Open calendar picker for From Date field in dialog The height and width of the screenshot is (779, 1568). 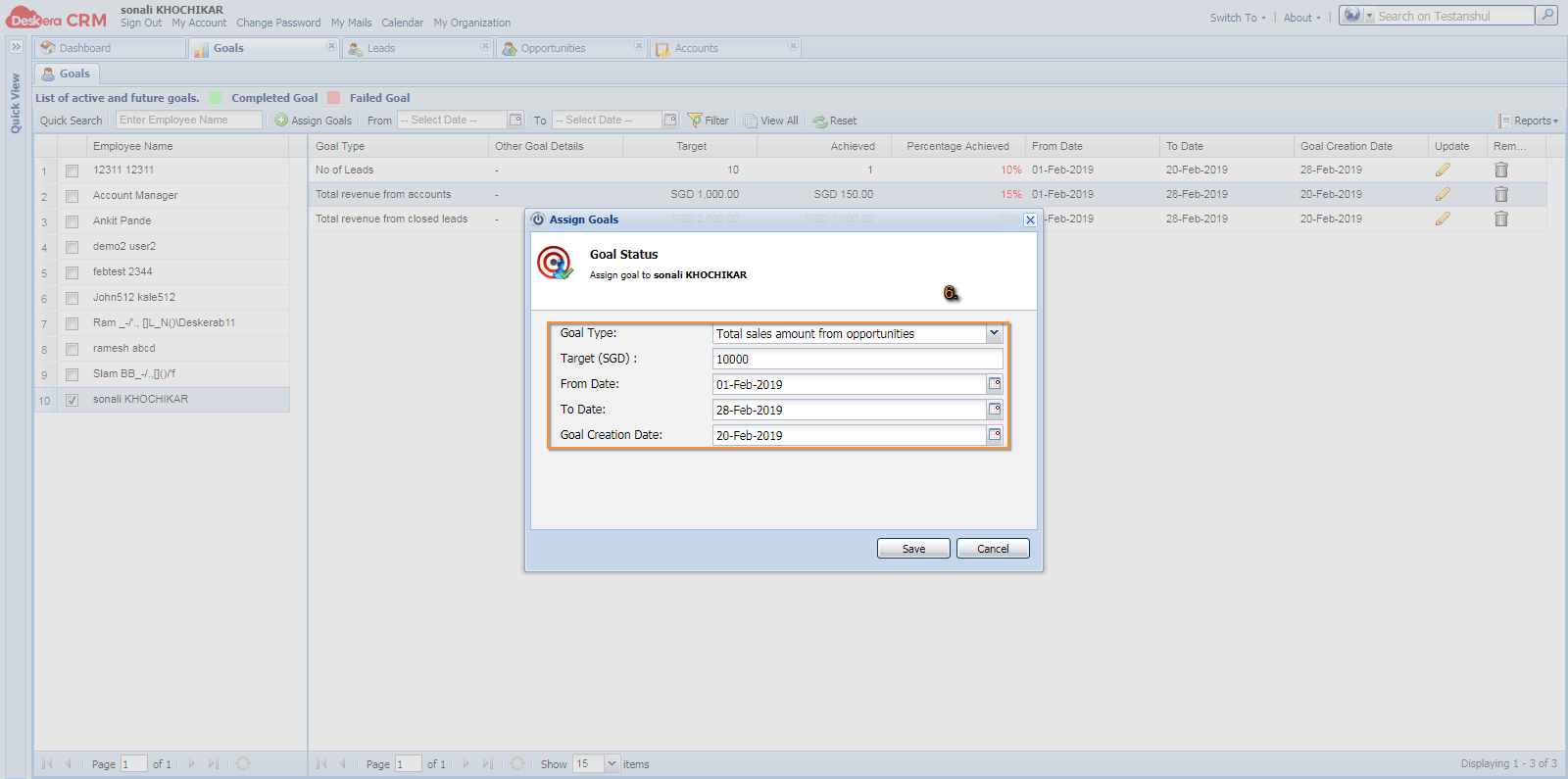pyautogui.click(x=995, y=384)
